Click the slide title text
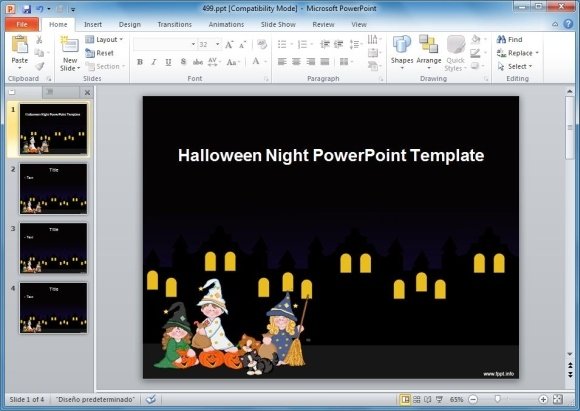580x411 pixels. [x=331, y=155]
